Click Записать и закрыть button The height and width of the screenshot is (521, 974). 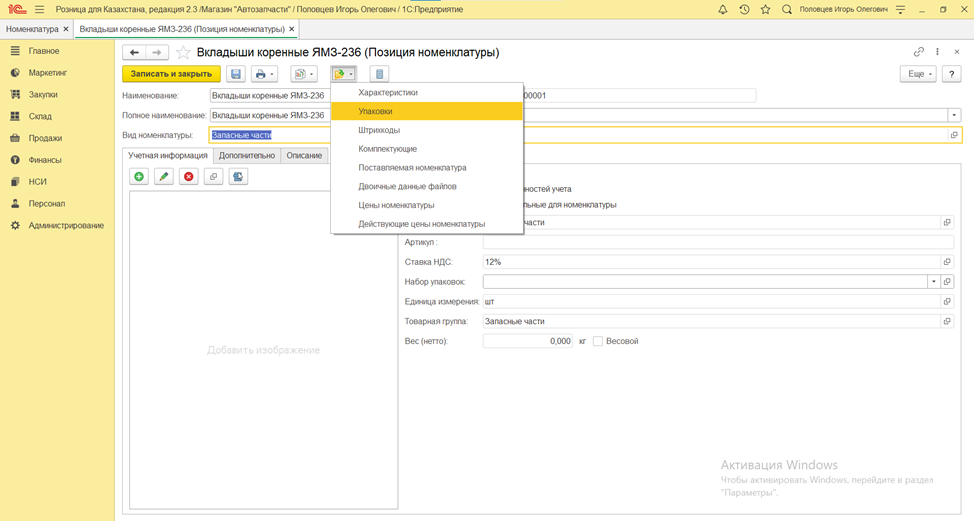point(171,74)
